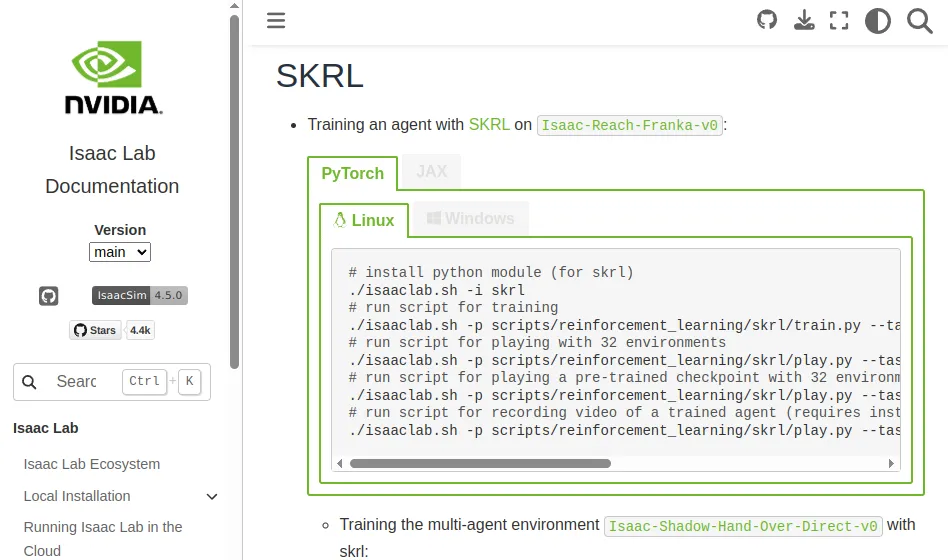The image size is (948, 560).
Task: Click the download page icon
Action: tap(804, 20)
